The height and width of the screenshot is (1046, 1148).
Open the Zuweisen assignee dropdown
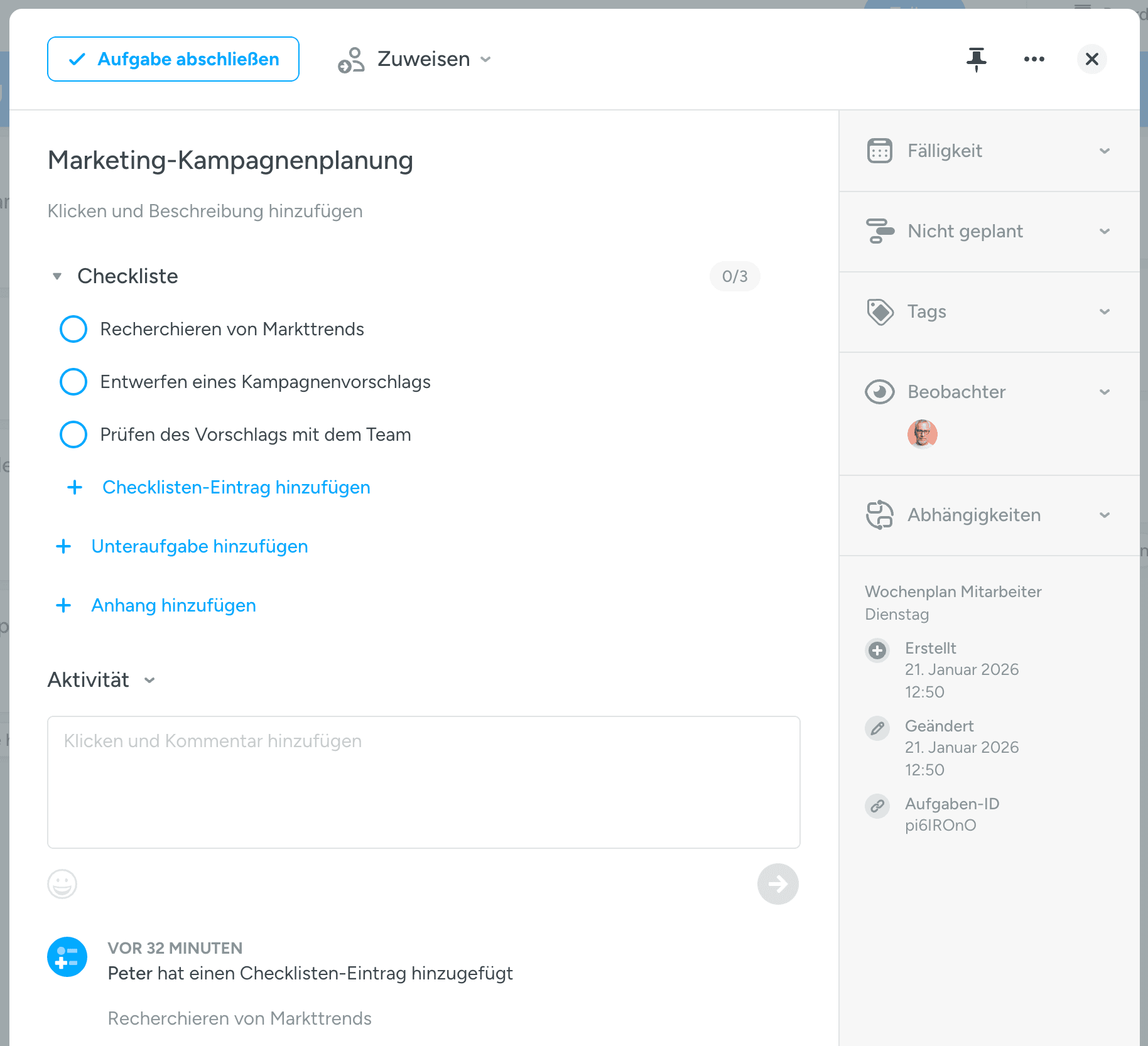[x=414, y=59]
